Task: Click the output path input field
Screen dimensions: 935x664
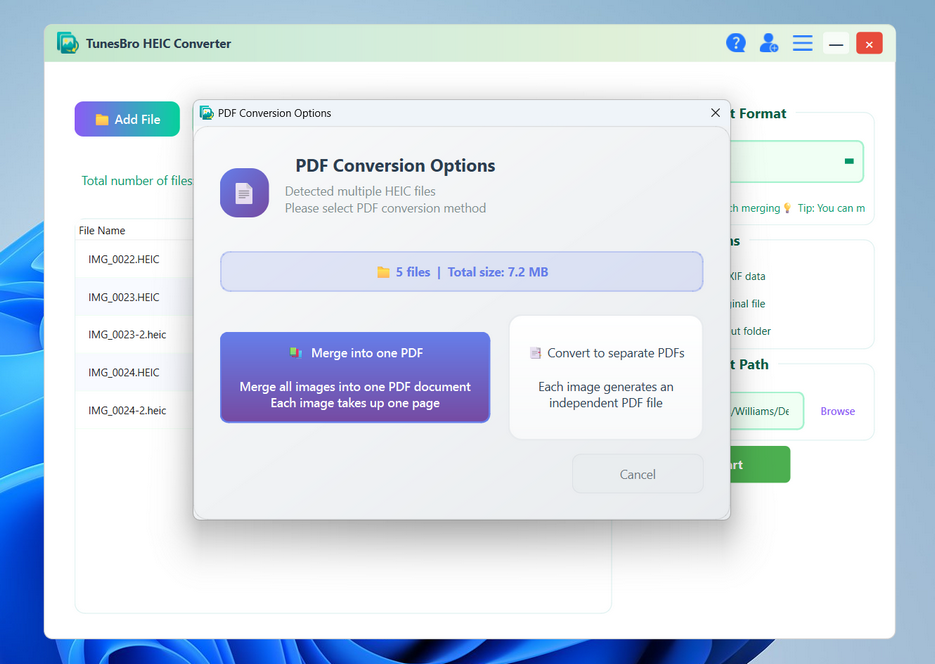Action: pyautogui.click(x=767, y=411)
